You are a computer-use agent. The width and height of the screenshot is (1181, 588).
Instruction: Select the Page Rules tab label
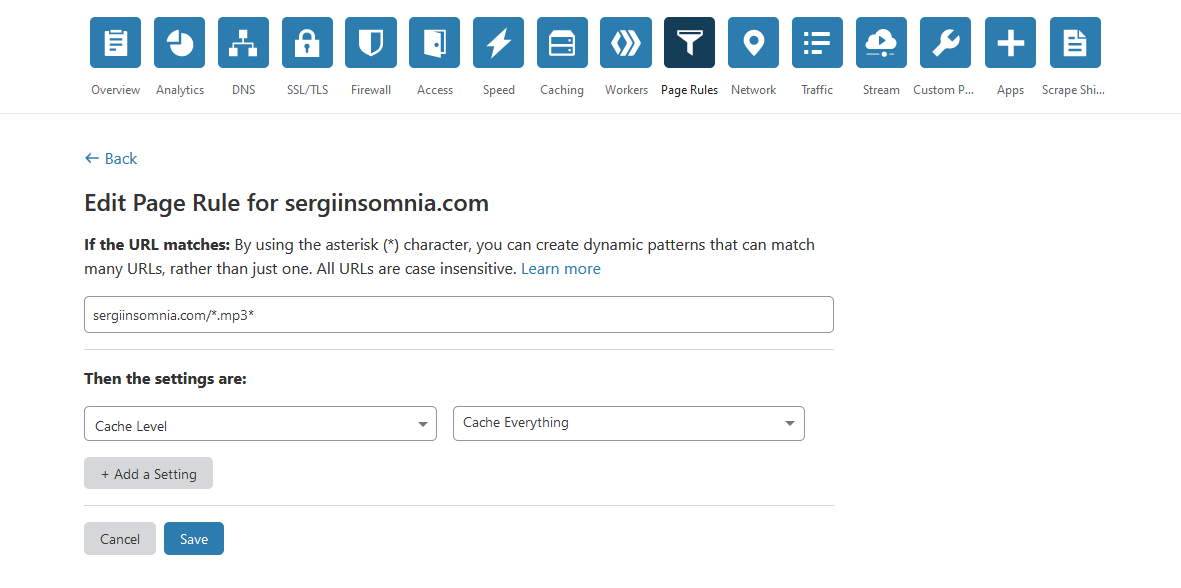click(x=689, y=90)
